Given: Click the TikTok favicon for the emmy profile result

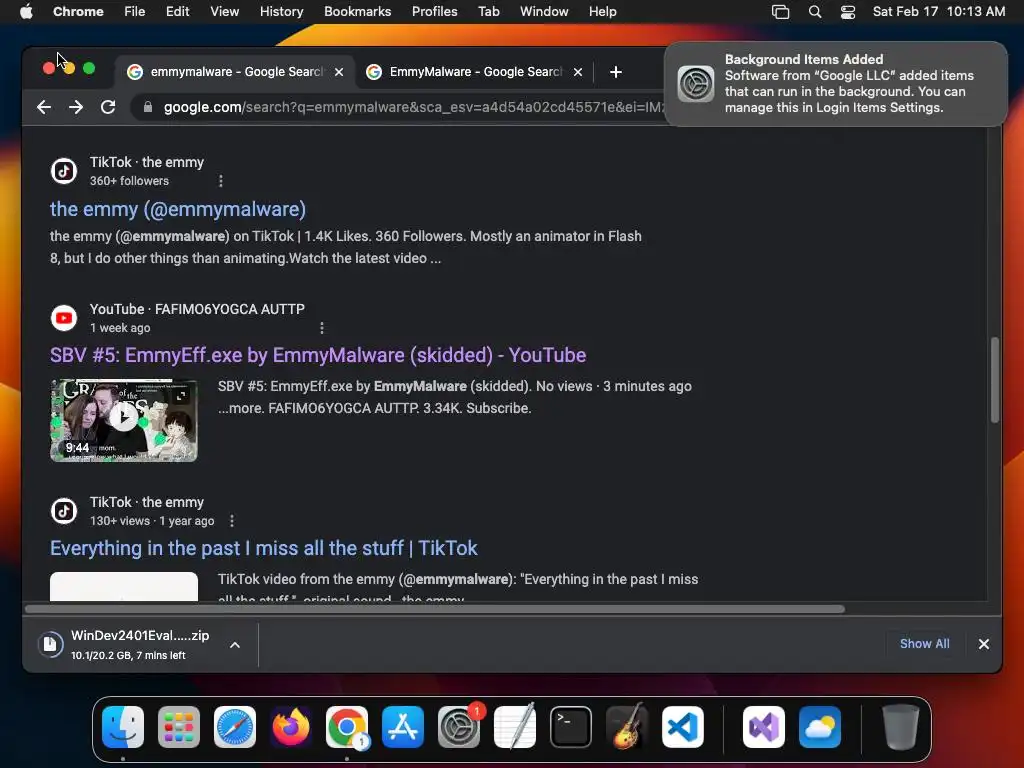Looking at the screenshot, I should [64, 171].
